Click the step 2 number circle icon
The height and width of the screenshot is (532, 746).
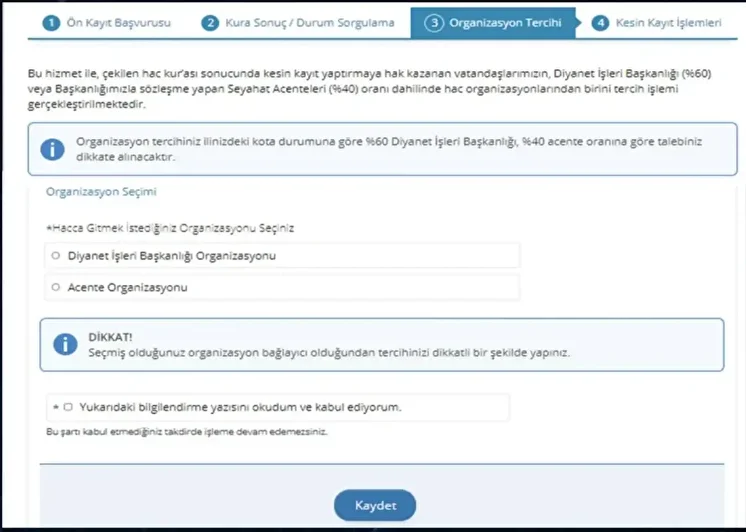[x=210, y=22]
